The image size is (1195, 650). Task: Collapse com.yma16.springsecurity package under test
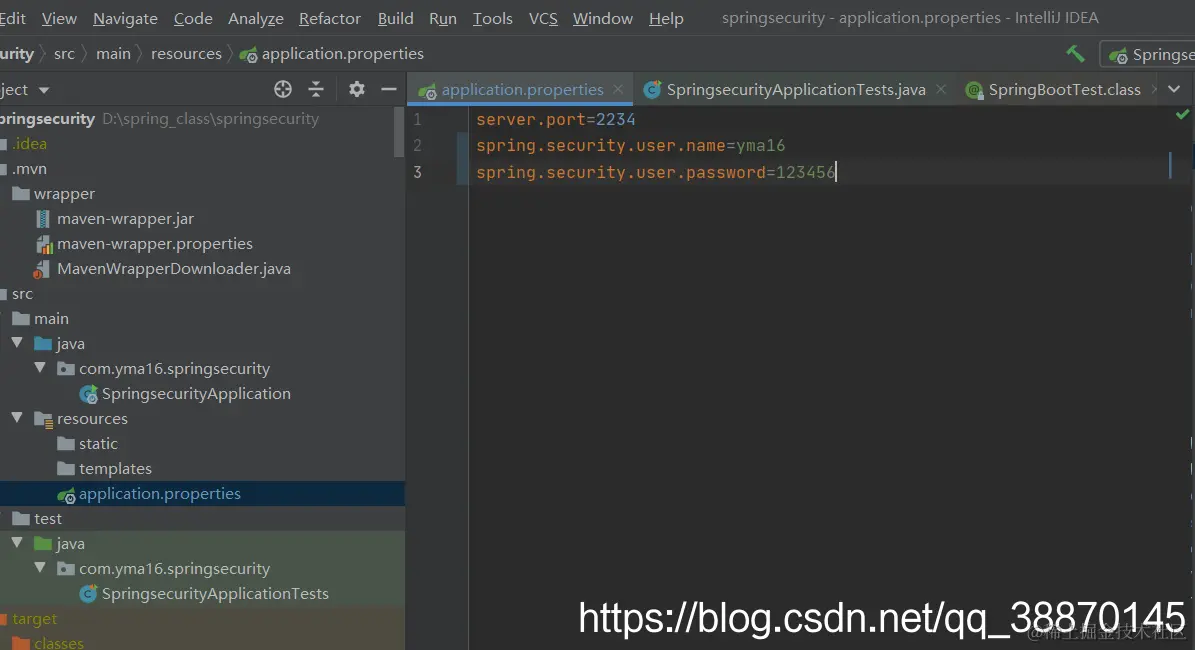click(40, 568)
